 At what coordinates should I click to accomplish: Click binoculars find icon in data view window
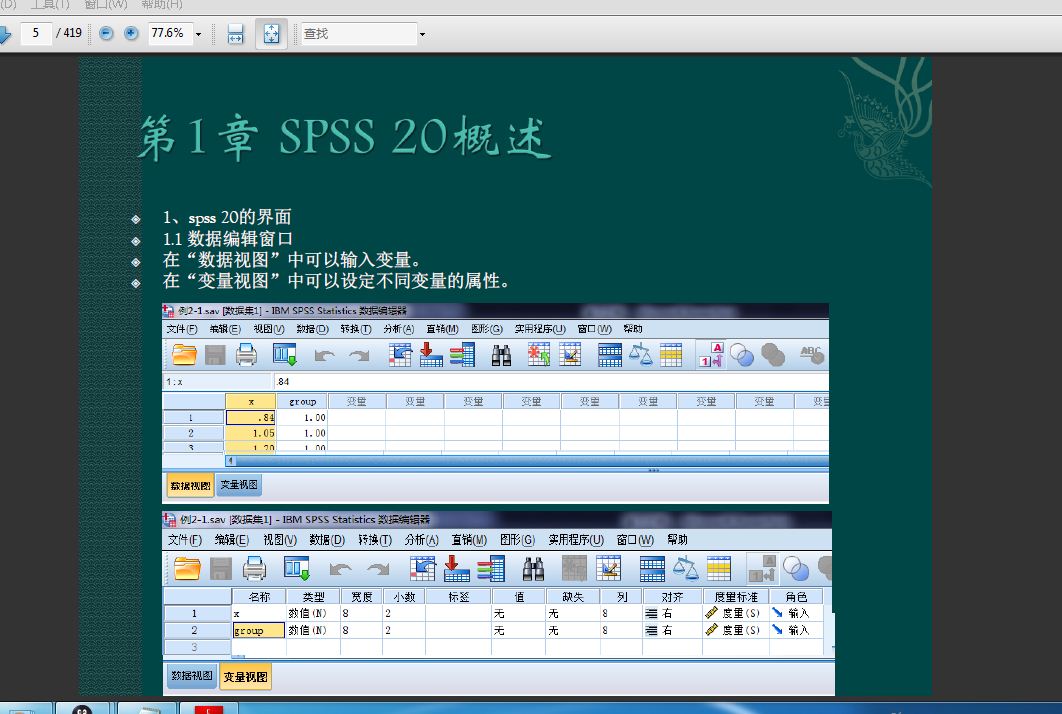(501, 355)
